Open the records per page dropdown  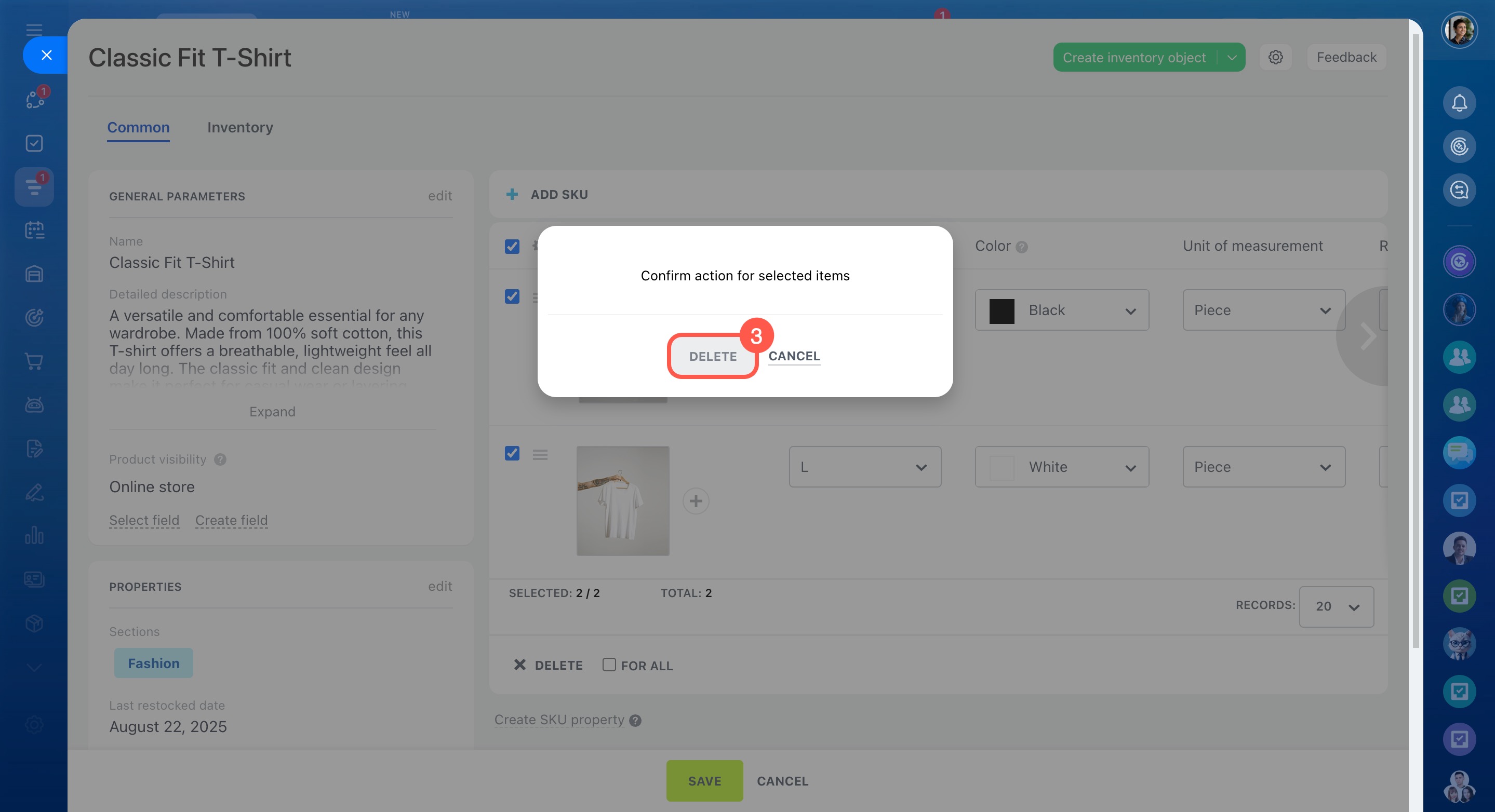(x=1336, y=607)
